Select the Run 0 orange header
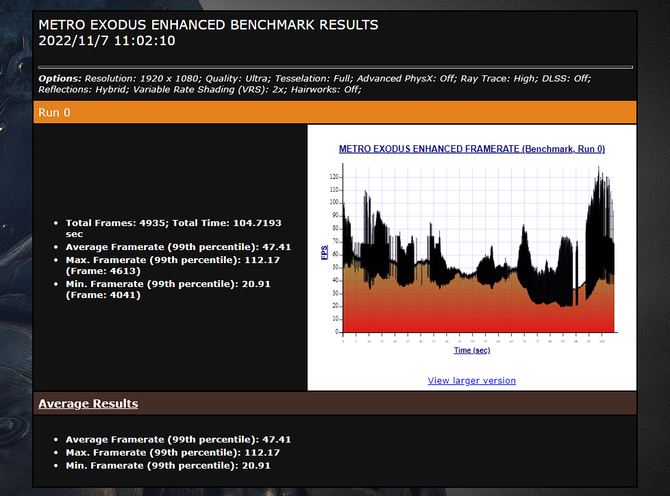Image resolution: width=670 pixels, height=496 pixels. (335, 112)
